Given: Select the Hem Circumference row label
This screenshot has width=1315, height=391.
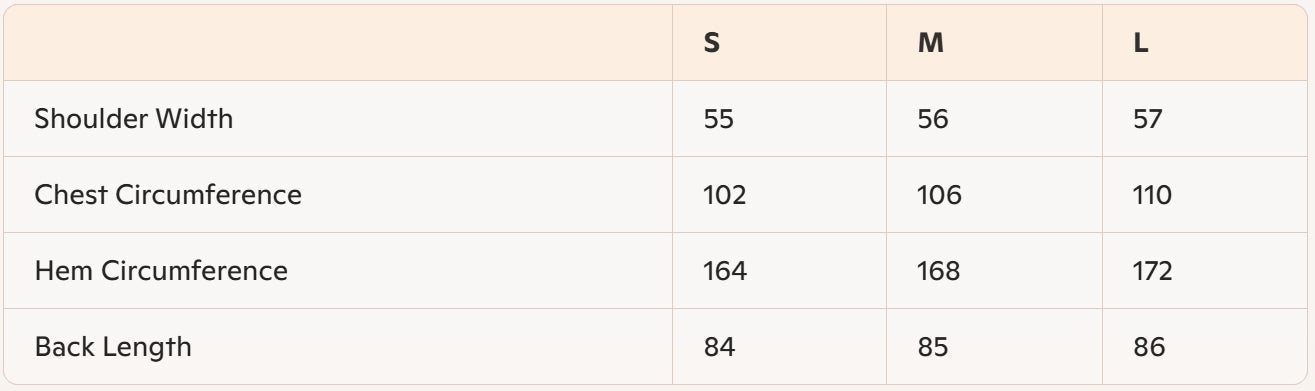Looking at the screenshot, I should click(x=161, y=271).
